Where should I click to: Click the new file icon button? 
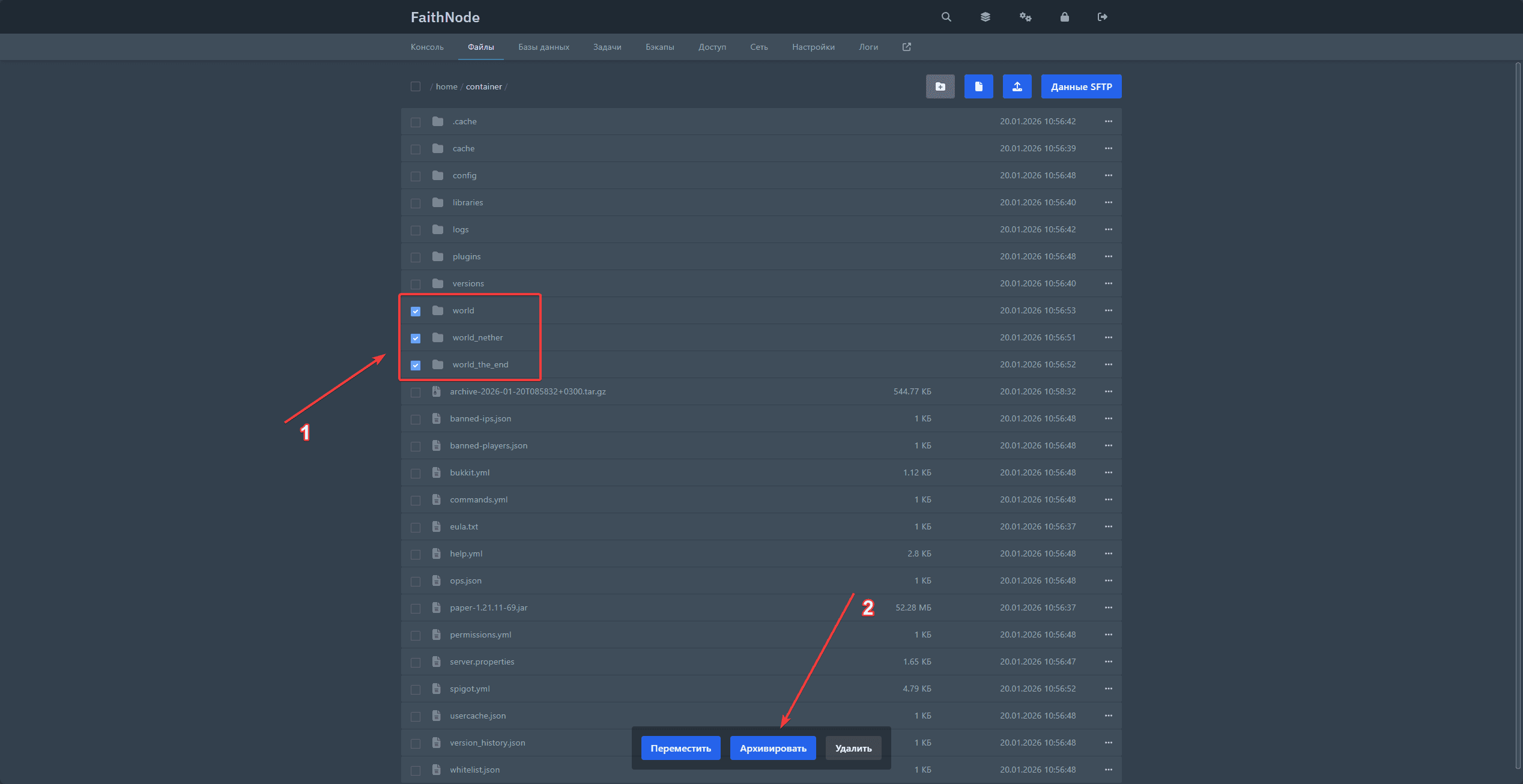[x=978, y=86]
